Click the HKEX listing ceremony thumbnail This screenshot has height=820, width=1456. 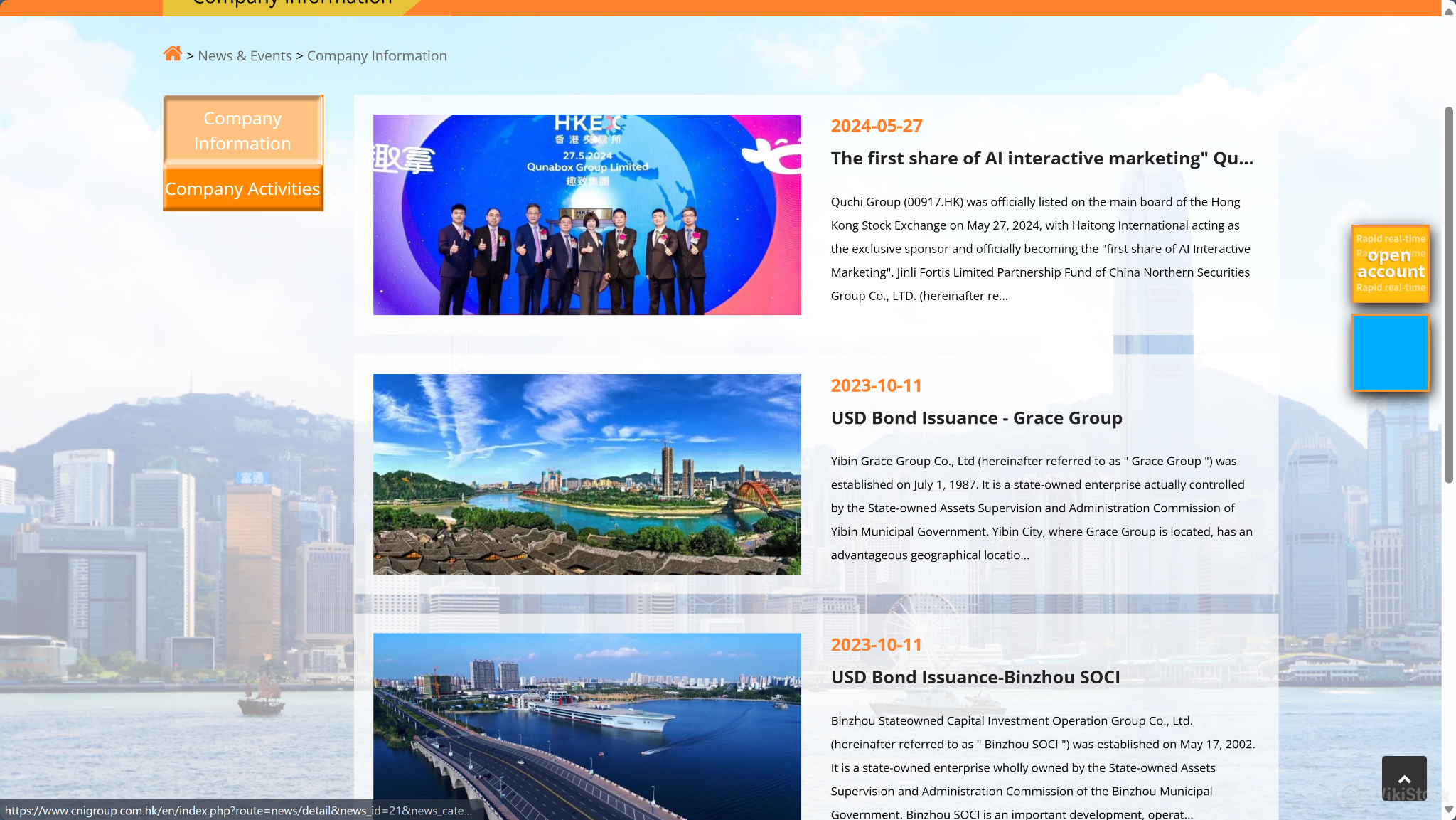click(x=587, y=215)
